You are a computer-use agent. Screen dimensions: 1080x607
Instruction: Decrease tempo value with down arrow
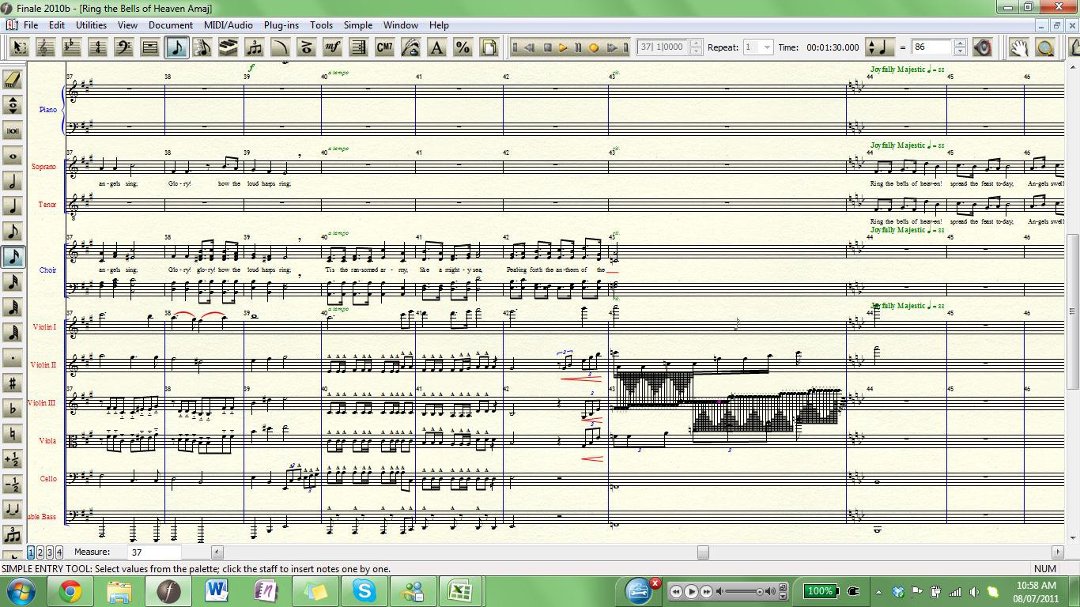click(960, 52)
